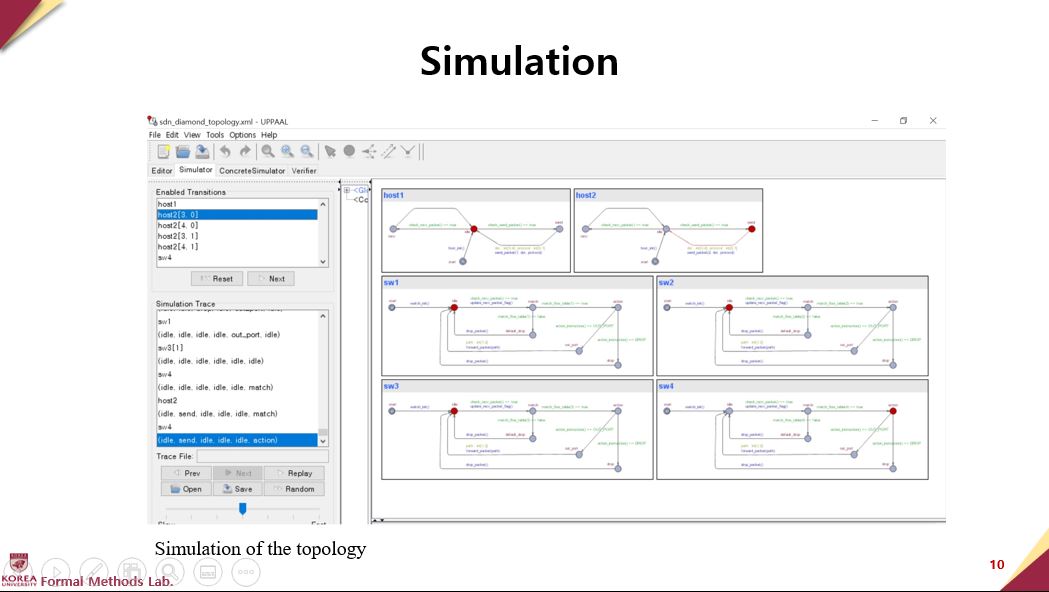Click the Zoom in magnifier icon

(x=287, y=152)
